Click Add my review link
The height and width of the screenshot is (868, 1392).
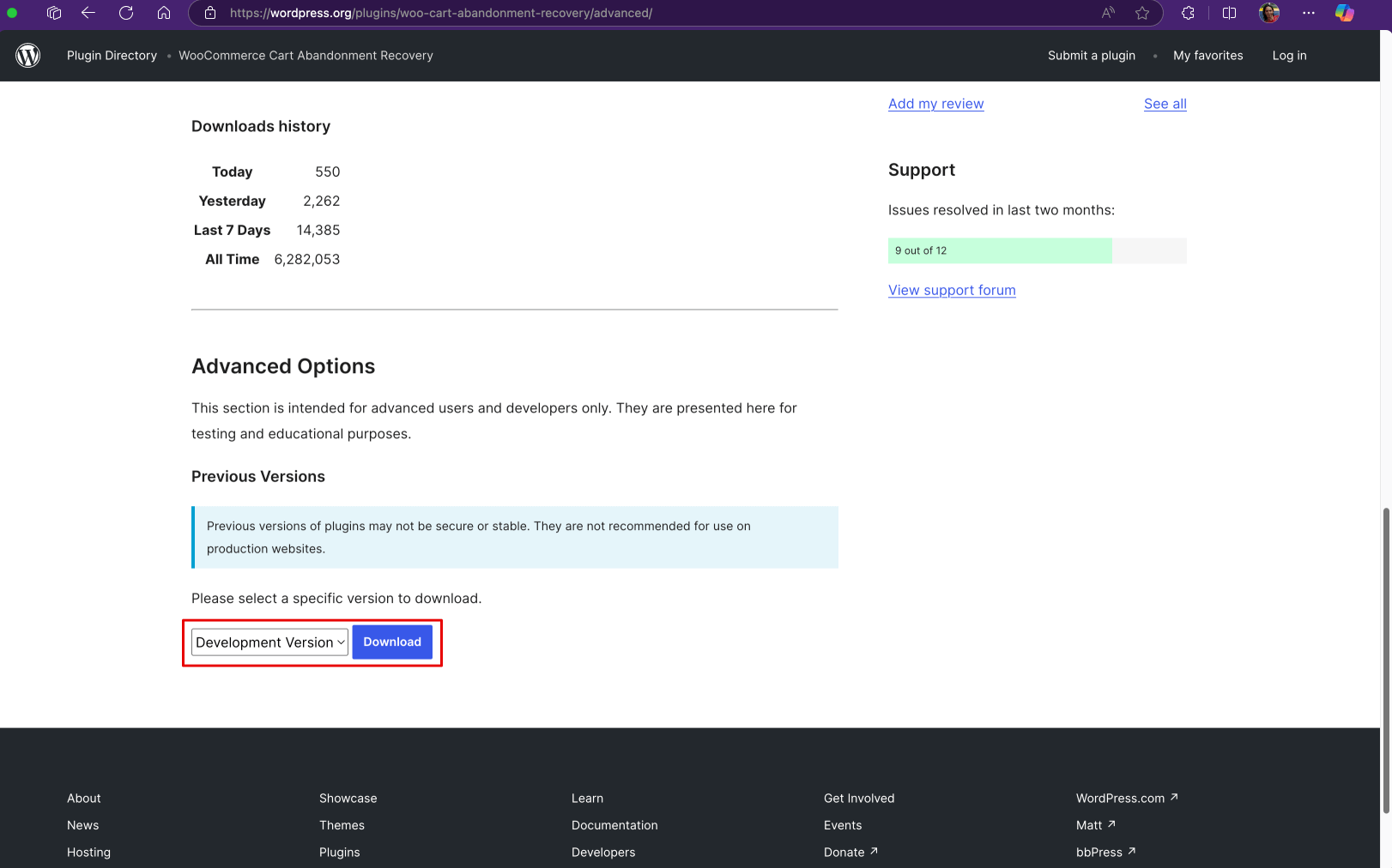coord(936,104)
